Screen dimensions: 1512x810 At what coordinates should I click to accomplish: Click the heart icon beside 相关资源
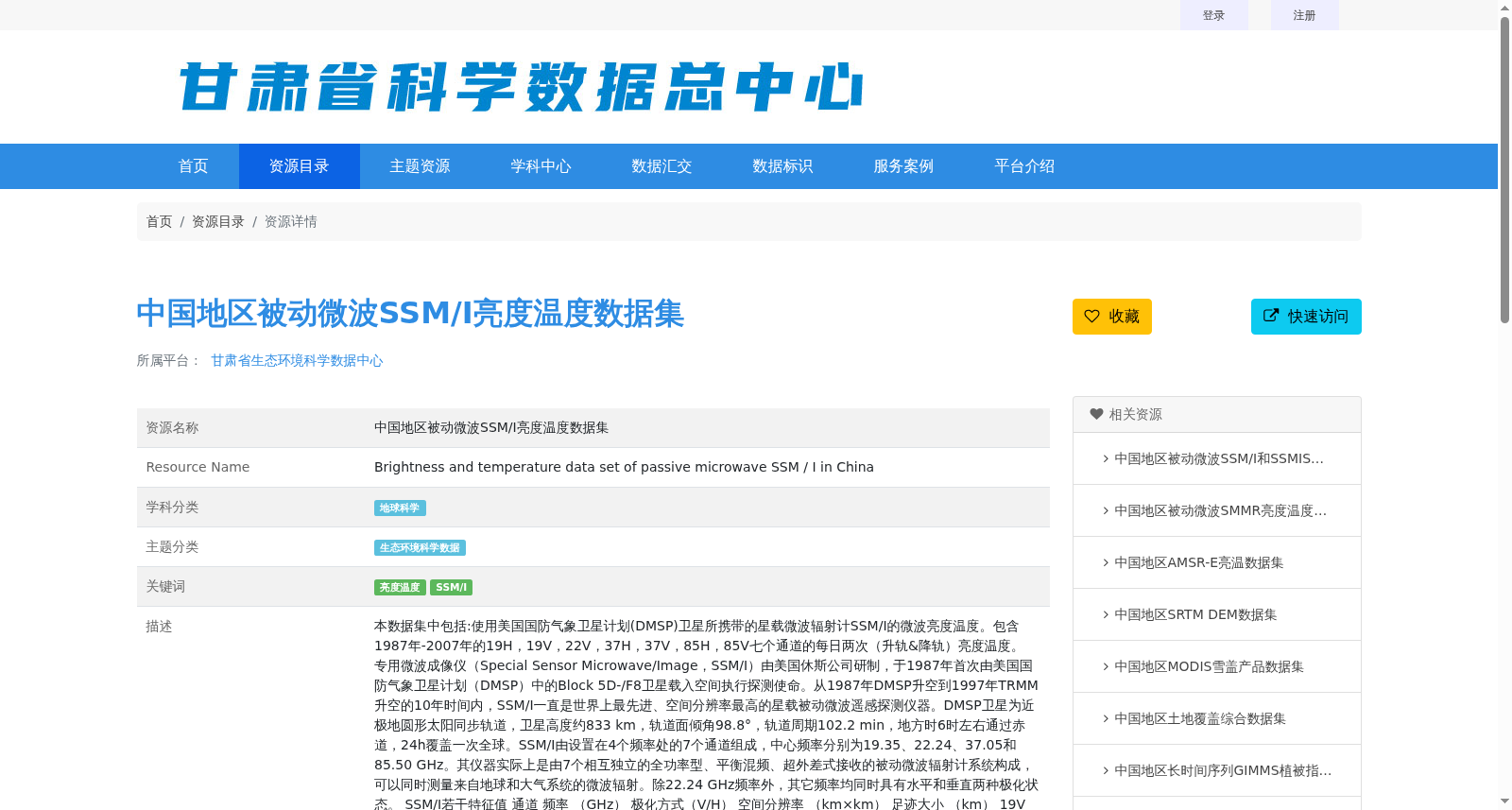[x=1096, y=414]
